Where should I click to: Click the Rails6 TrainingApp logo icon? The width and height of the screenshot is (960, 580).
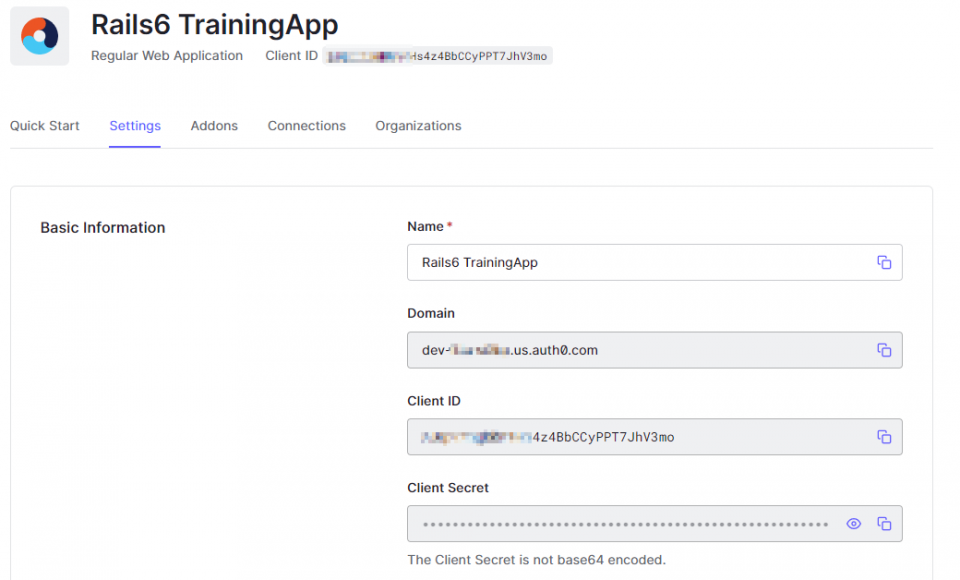pyautogui.click(x=38, y=36)
